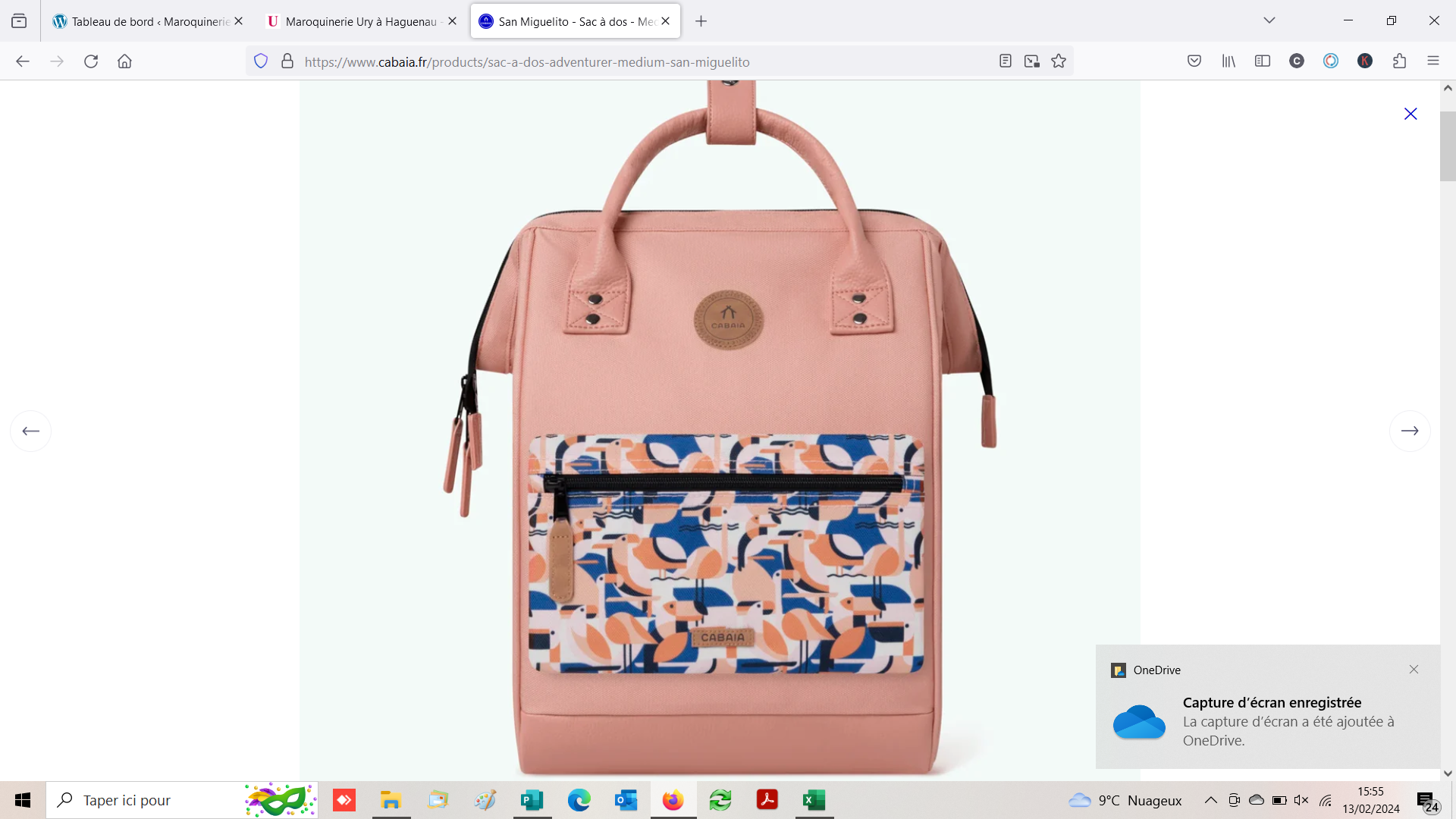The image size is (1456, 819).
Task: Expand the list all tabs chevron
Action: tap(1269, 20)
